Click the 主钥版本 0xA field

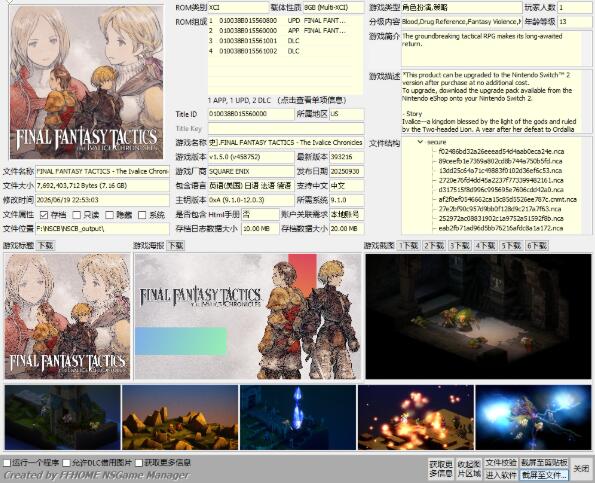(x=251, y=200)
